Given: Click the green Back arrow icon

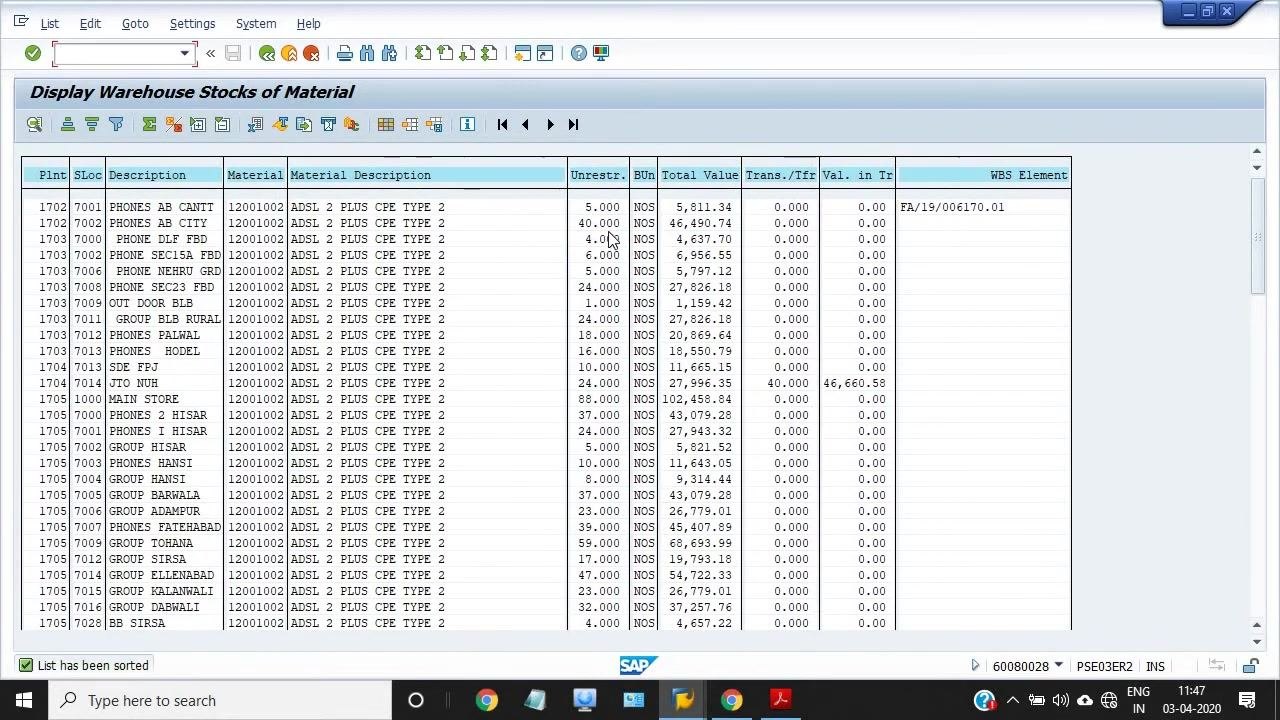Looking at the screenshot, I should pos(267,53).
